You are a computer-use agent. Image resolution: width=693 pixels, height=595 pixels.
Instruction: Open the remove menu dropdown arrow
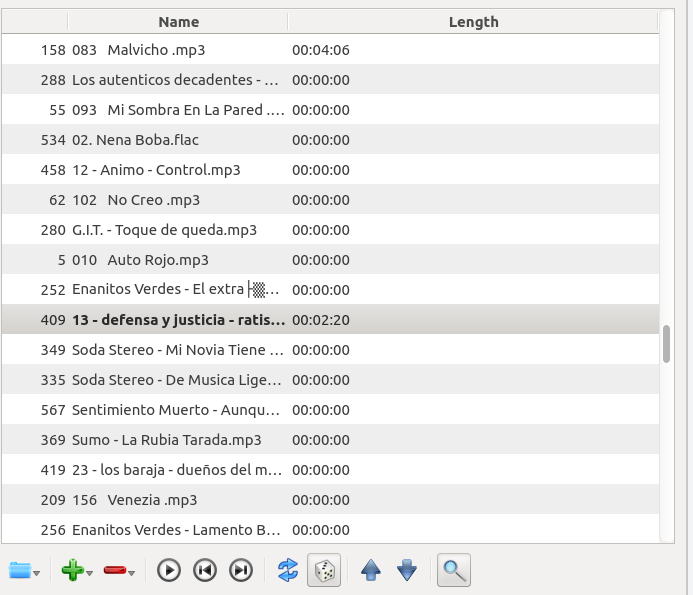point(132,573)
